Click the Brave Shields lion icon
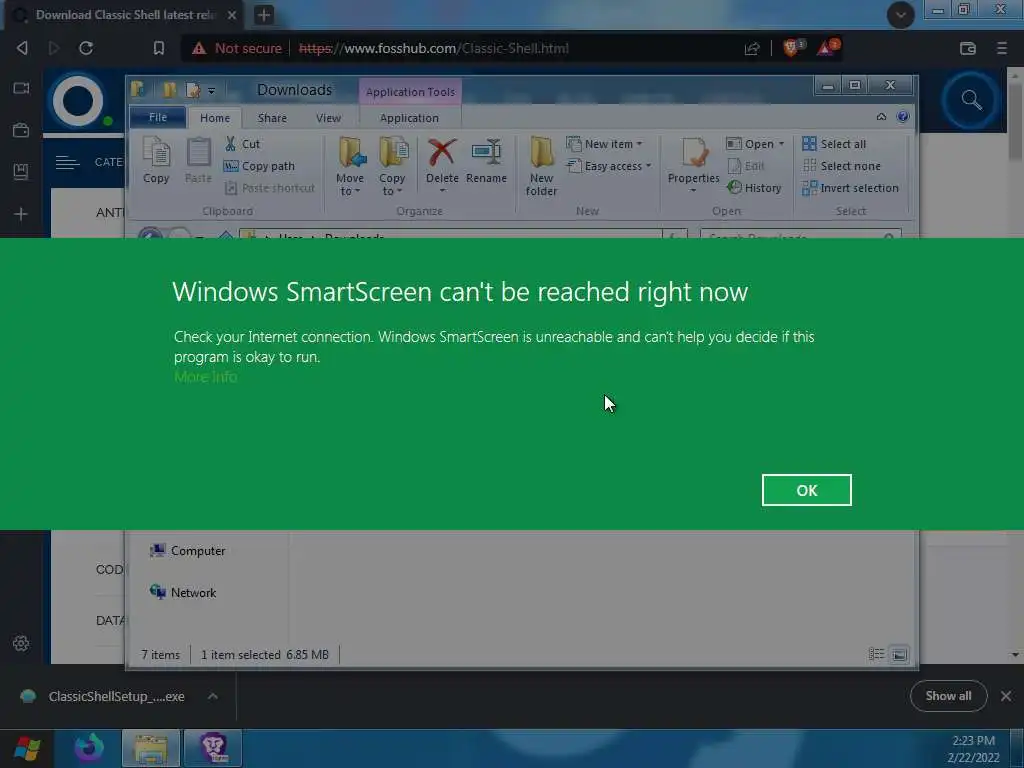This screenshot has height=768, width=1024. [x=793, y=48]
